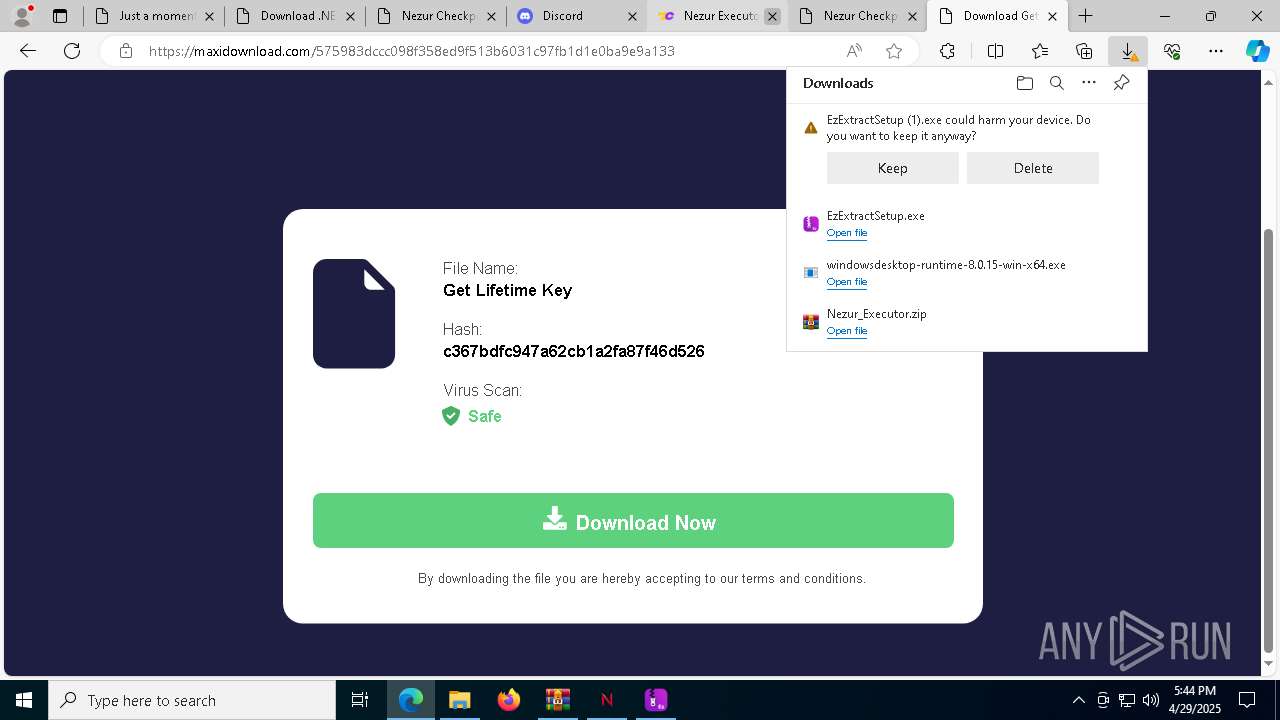The height and width of the screenshot is (720, 1280).
Task: Launch Copilot sidebar icon
Action: (1257, 51)
